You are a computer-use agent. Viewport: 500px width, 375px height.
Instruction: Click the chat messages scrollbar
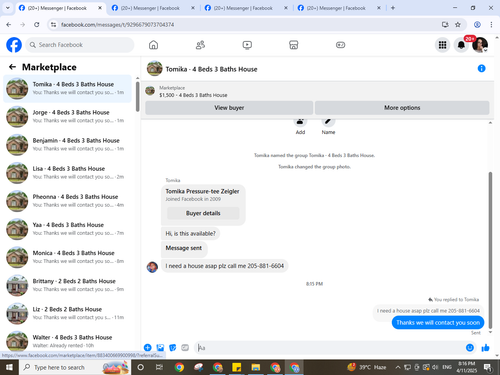[x=490, y=250]
